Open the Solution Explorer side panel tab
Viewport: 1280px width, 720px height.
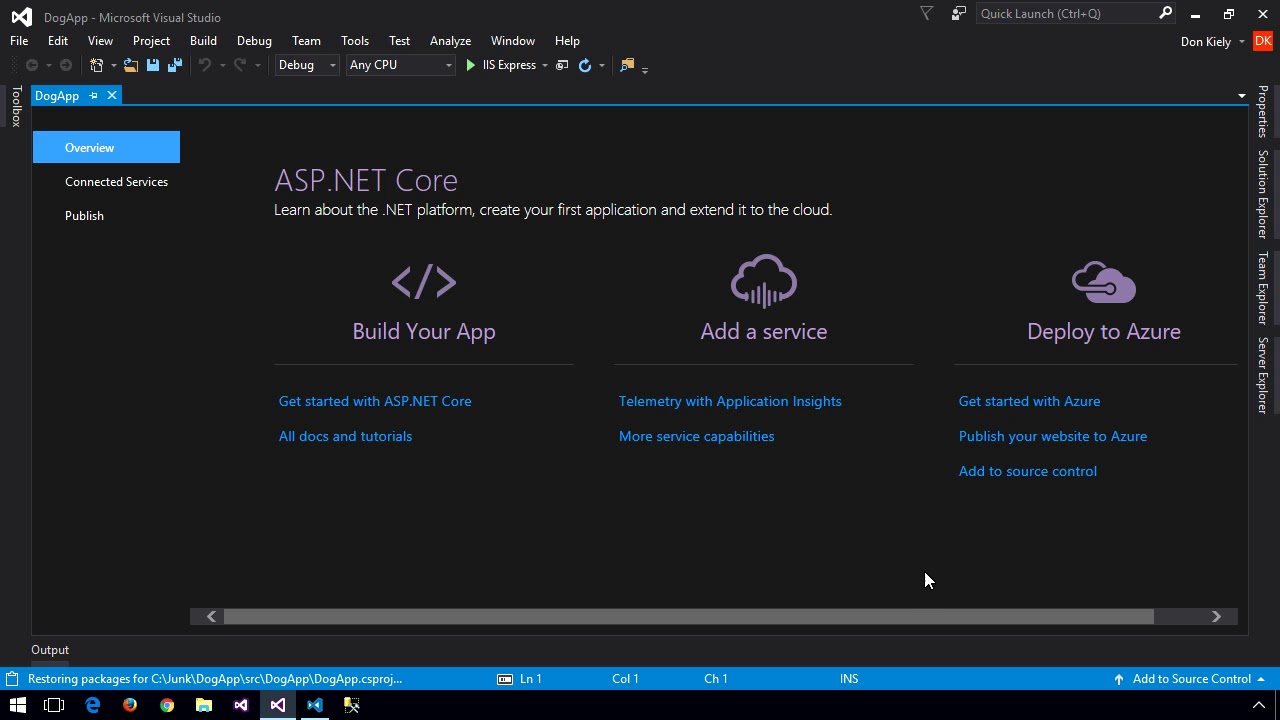point(1264,194)
